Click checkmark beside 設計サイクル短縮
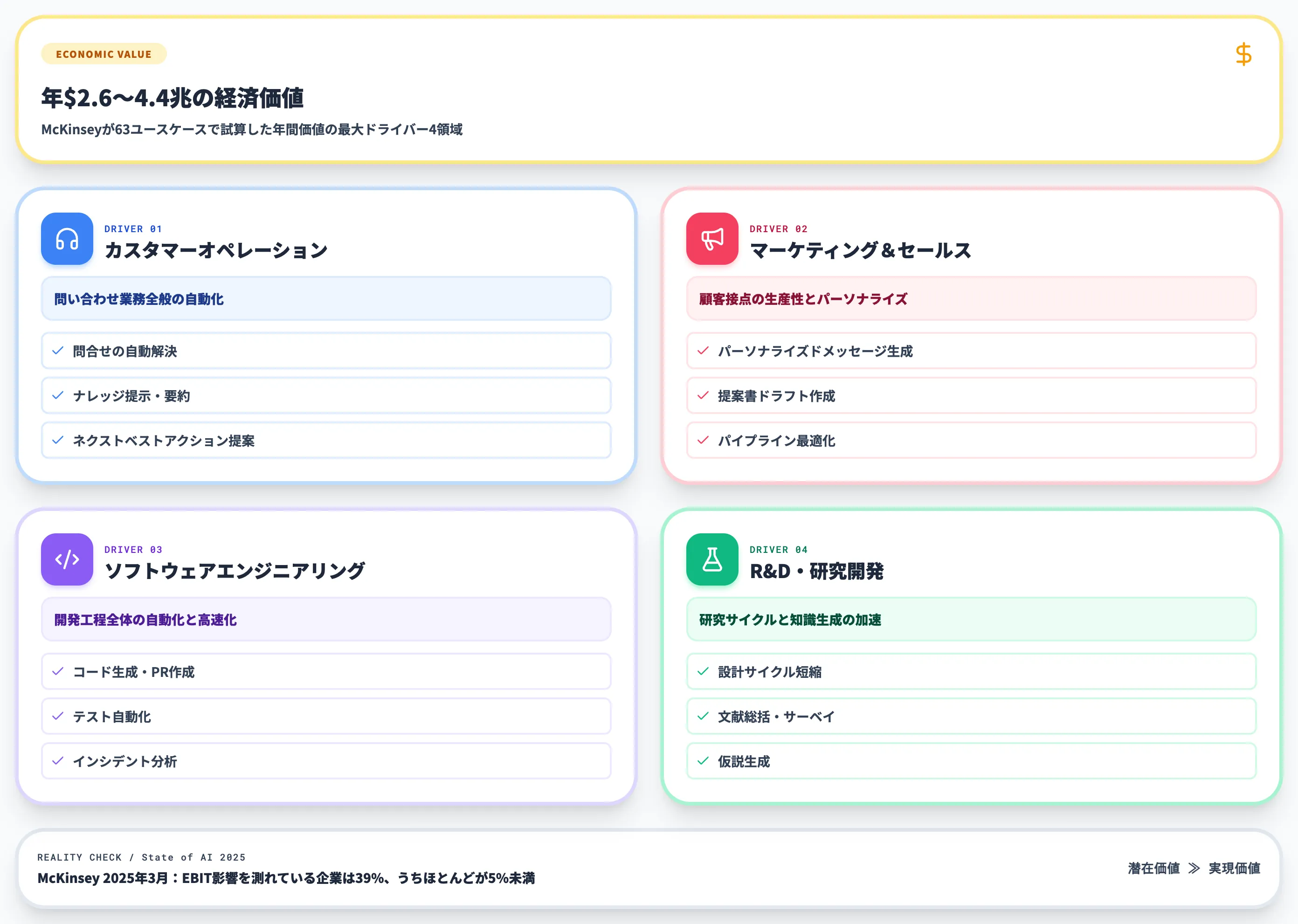 click(x=703, y=672)
